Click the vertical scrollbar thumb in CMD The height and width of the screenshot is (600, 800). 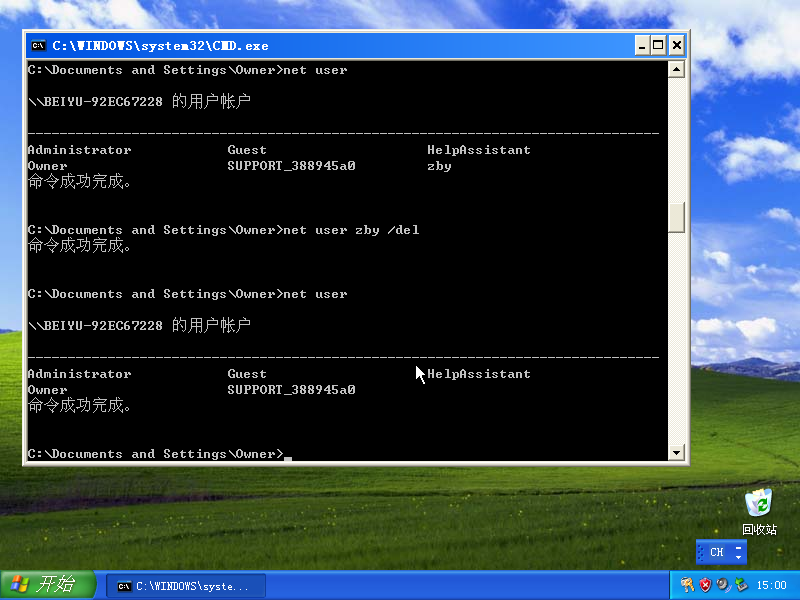676,217
